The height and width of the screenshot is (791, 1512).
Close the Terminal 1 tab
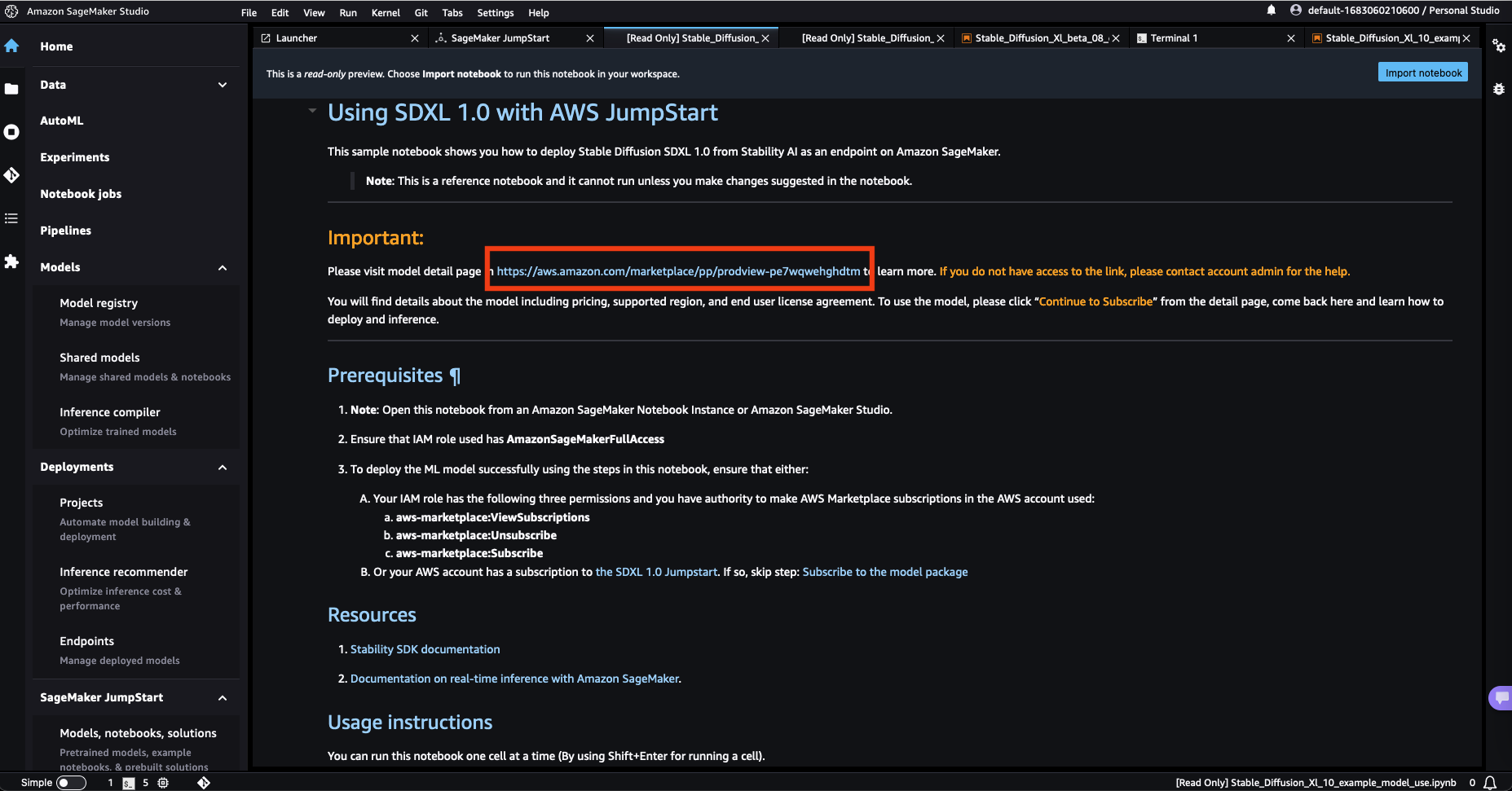[1291, 38]
